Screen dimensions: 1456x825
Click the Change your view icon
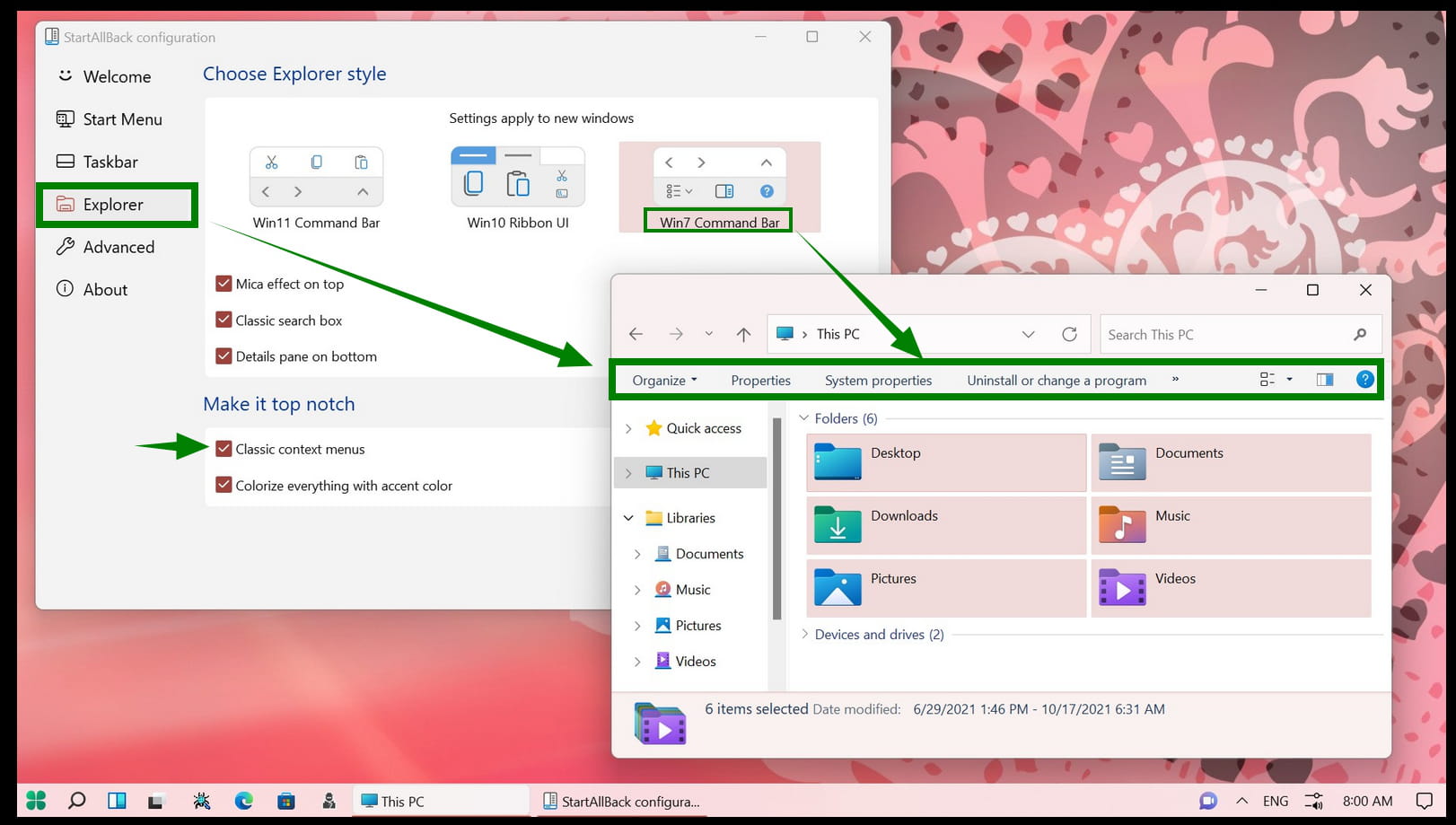[x=1267, y=380]
